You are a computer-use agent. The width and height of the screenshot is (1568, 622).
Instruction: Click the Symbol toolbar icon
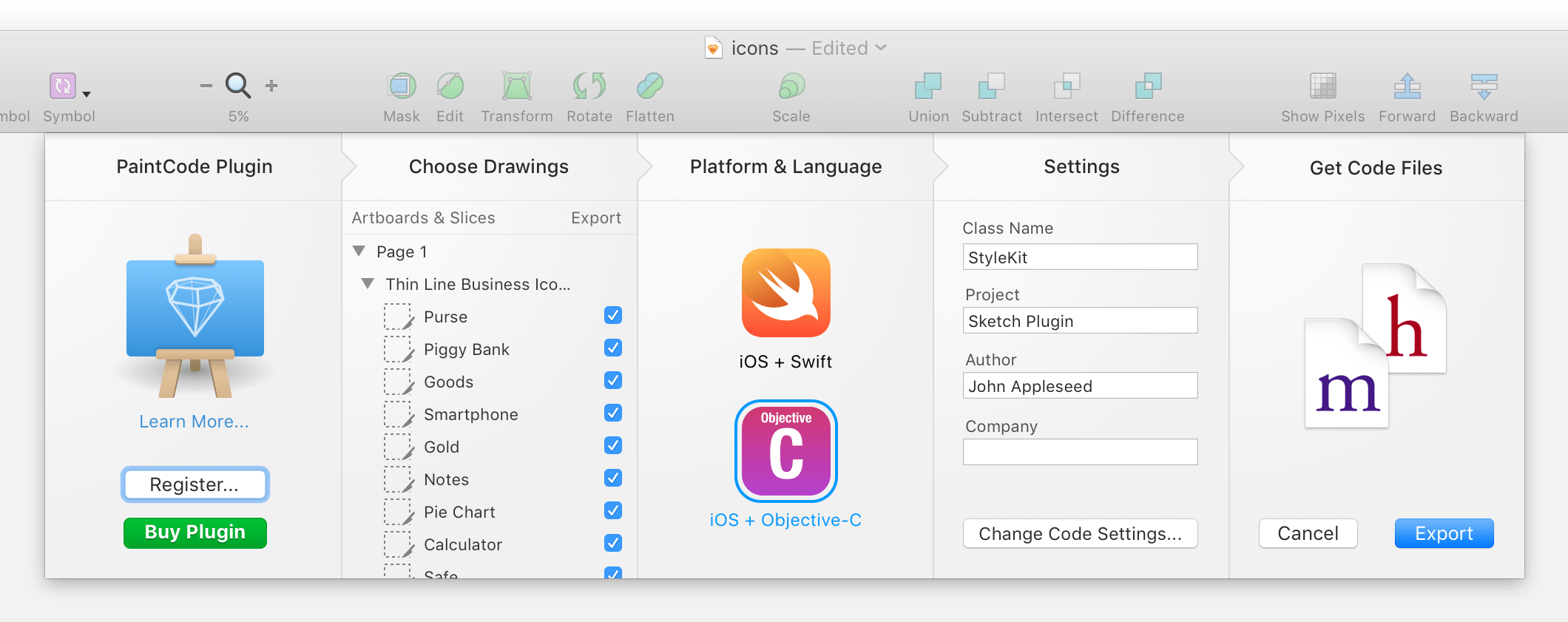(63, 86)
